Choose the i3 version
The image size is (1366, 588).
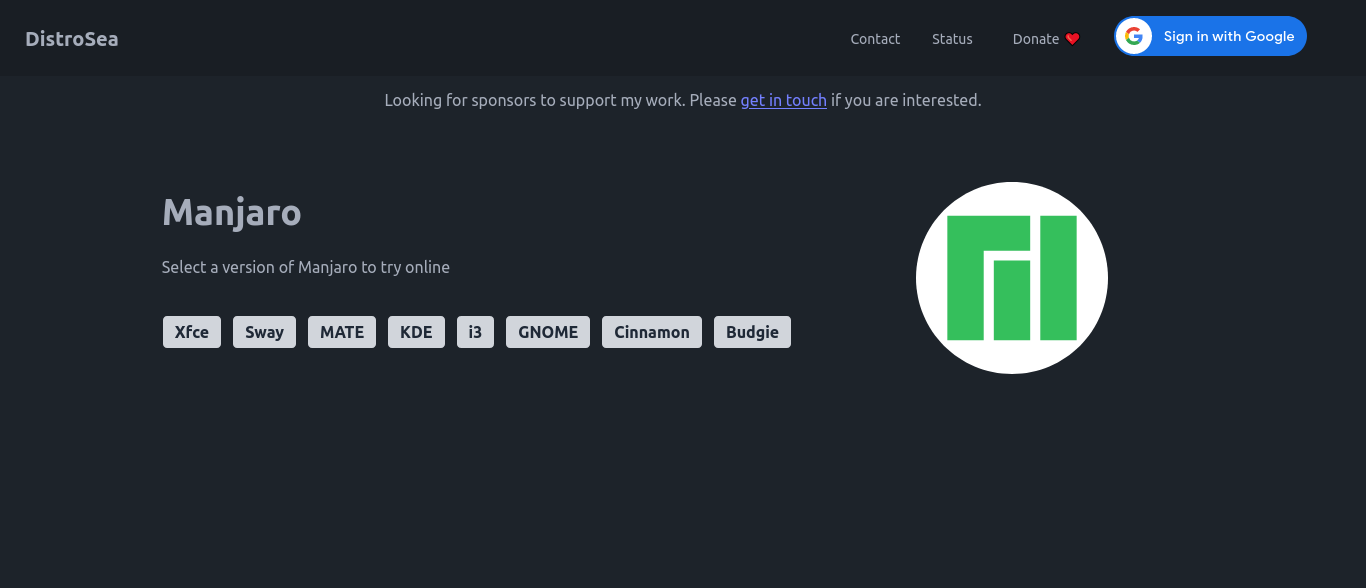click(x=475, y=332)
